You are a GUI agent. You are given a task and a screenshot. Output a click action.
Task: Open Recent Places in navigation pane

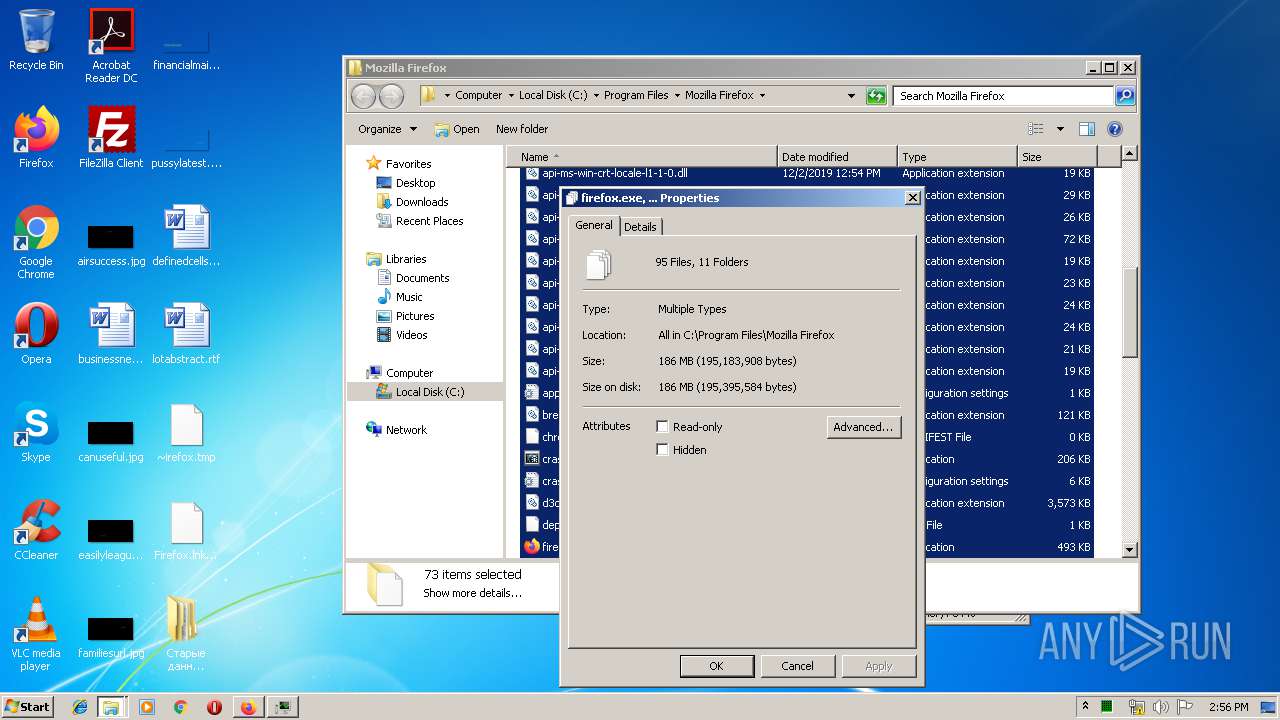[x=429, y=221]
